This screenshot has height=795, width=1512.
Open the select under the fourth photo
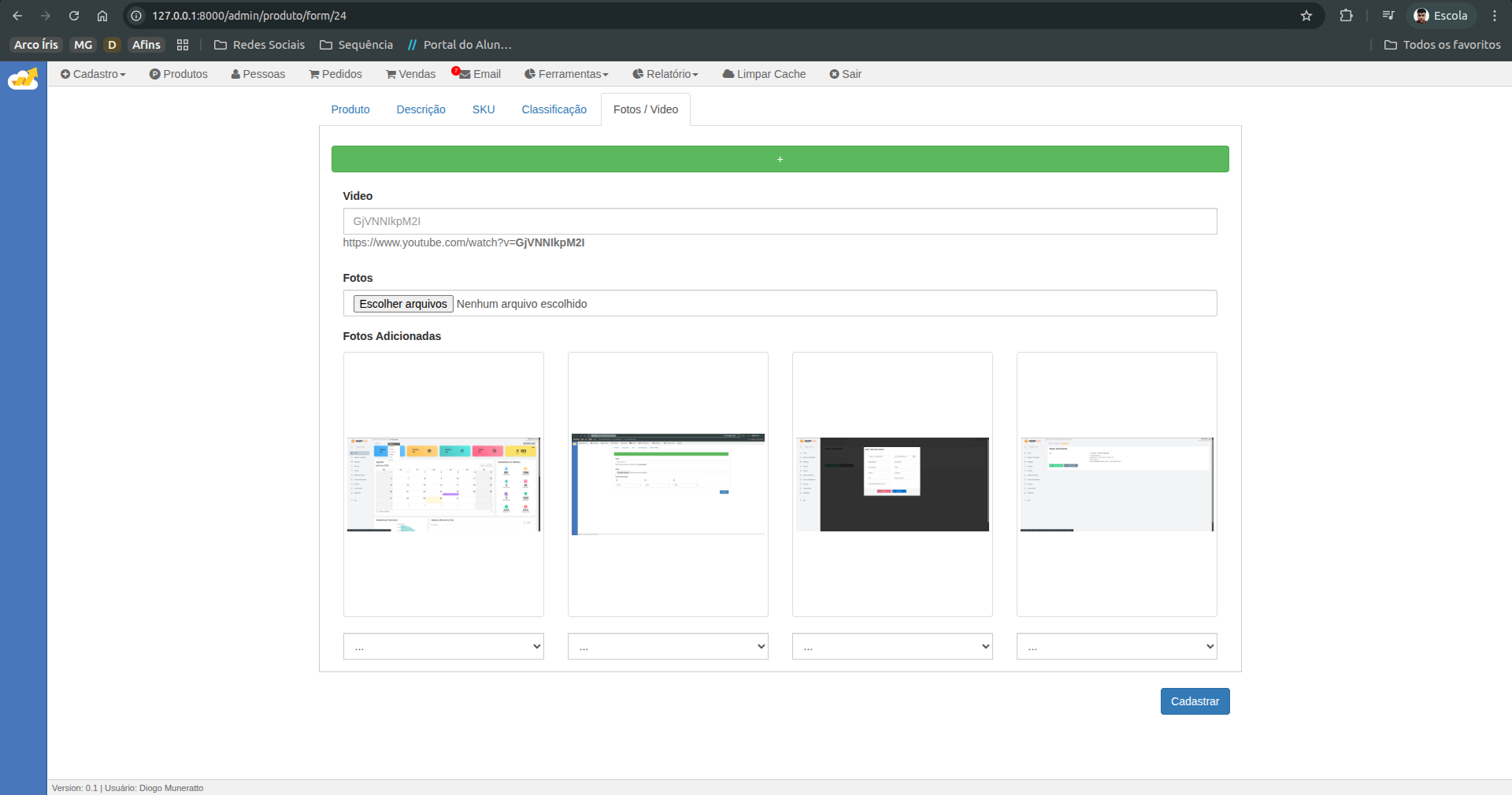click(x=1116, y=646)
